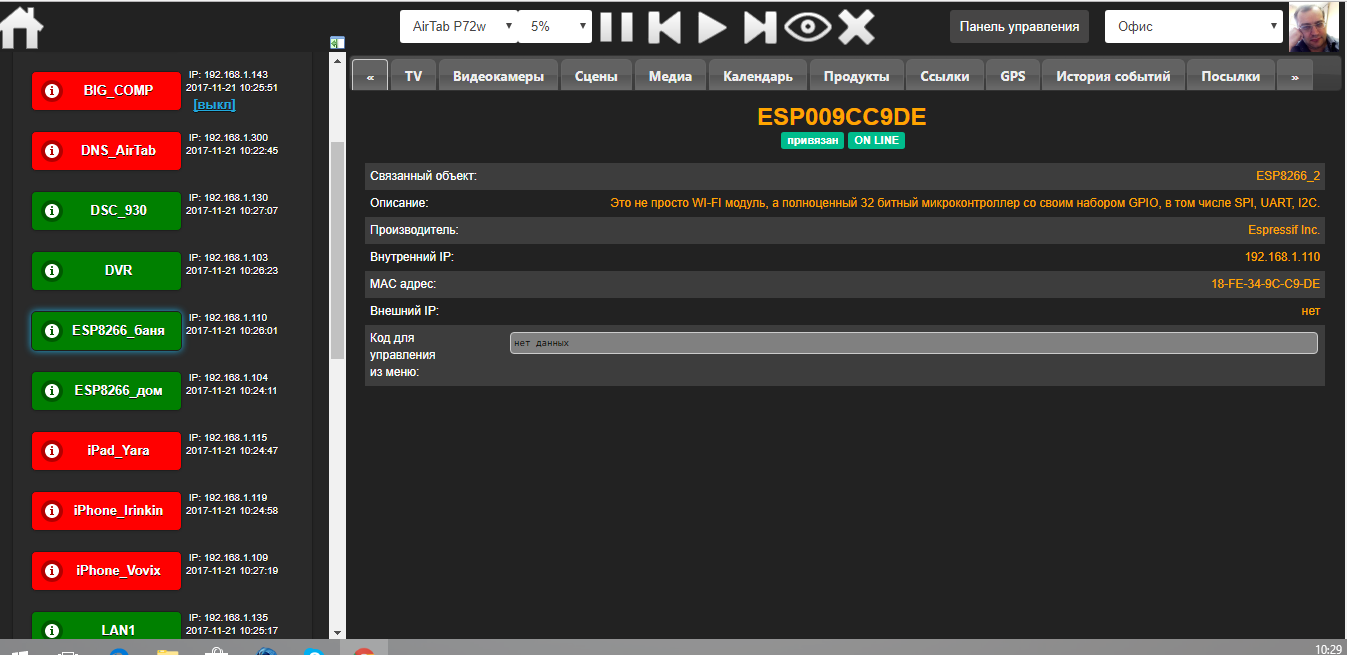The width and height of the screenshot is (1347, 655).
Task: Click the info icon on BIG_COMP
Action: (53, 90)
